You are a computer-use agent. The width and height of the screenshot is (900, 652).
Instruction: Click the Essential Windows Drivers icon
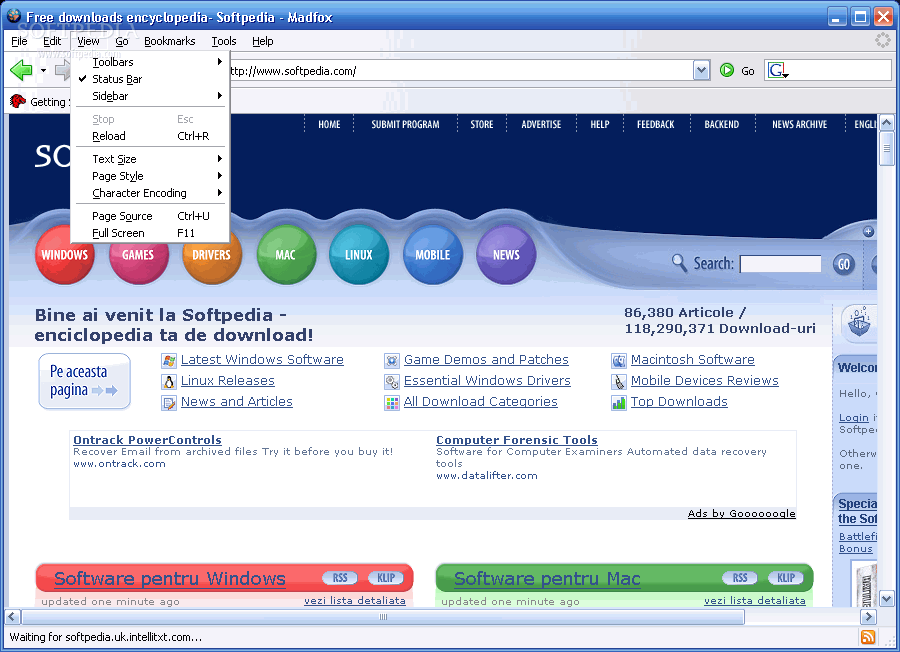click(x=392, y=382)
